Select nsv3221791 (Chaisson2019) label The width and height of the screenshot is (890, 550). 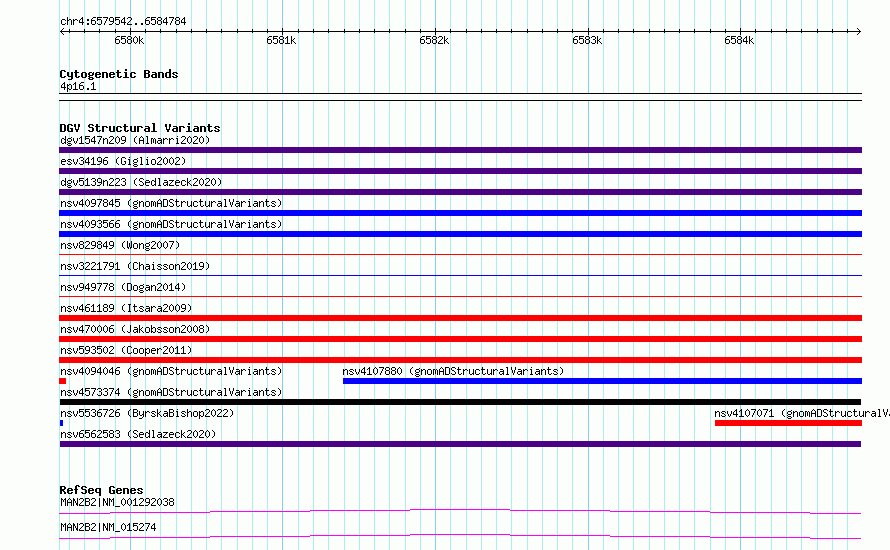pyautogui.click(x=135, y=266)
